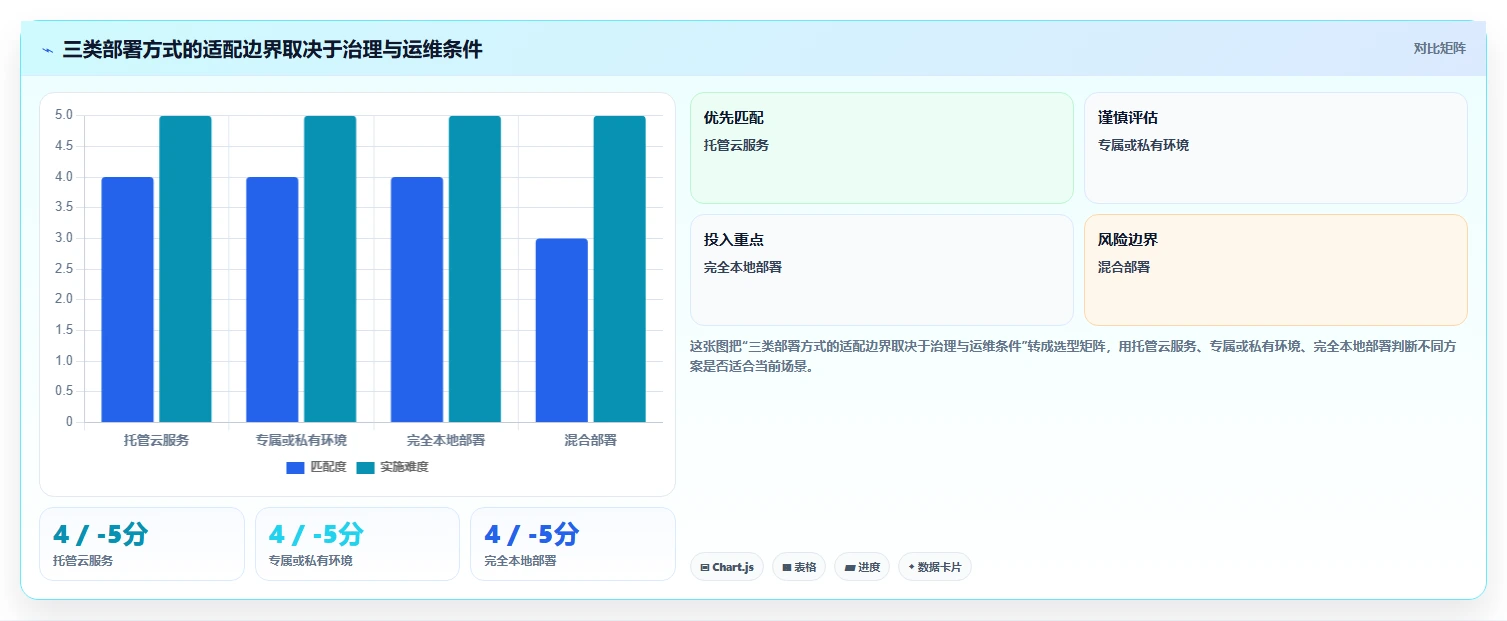Open the 风险边界 matrix card
Image resolution: width=1507 pixels, height=621 pixels.
1275,270
